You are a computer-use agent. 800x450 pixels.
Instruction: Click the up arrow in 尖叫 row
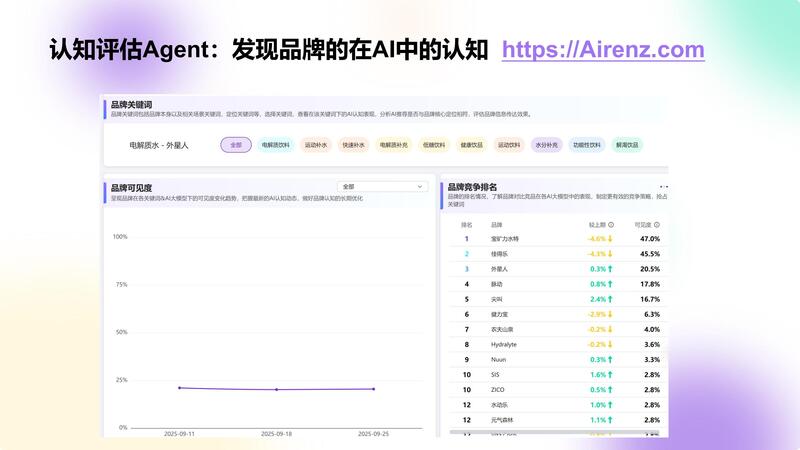click(612, 299)
